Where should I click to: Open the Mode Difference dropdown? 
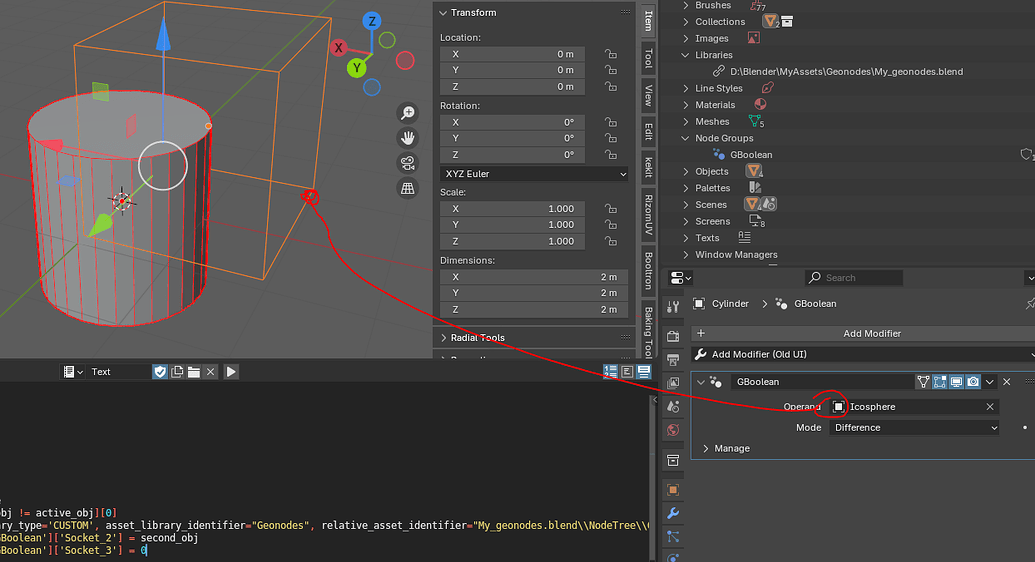tap(914, 428)
